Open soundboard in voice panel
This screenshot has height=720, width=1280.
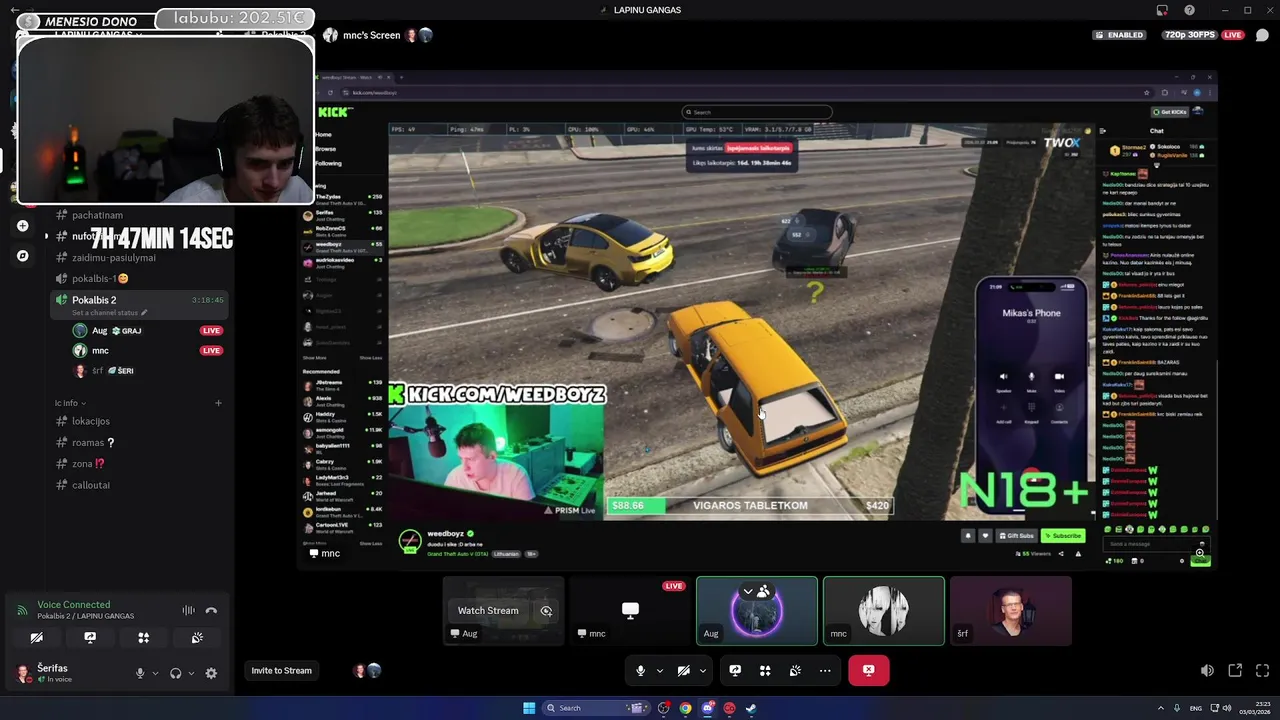click(197, 637)
